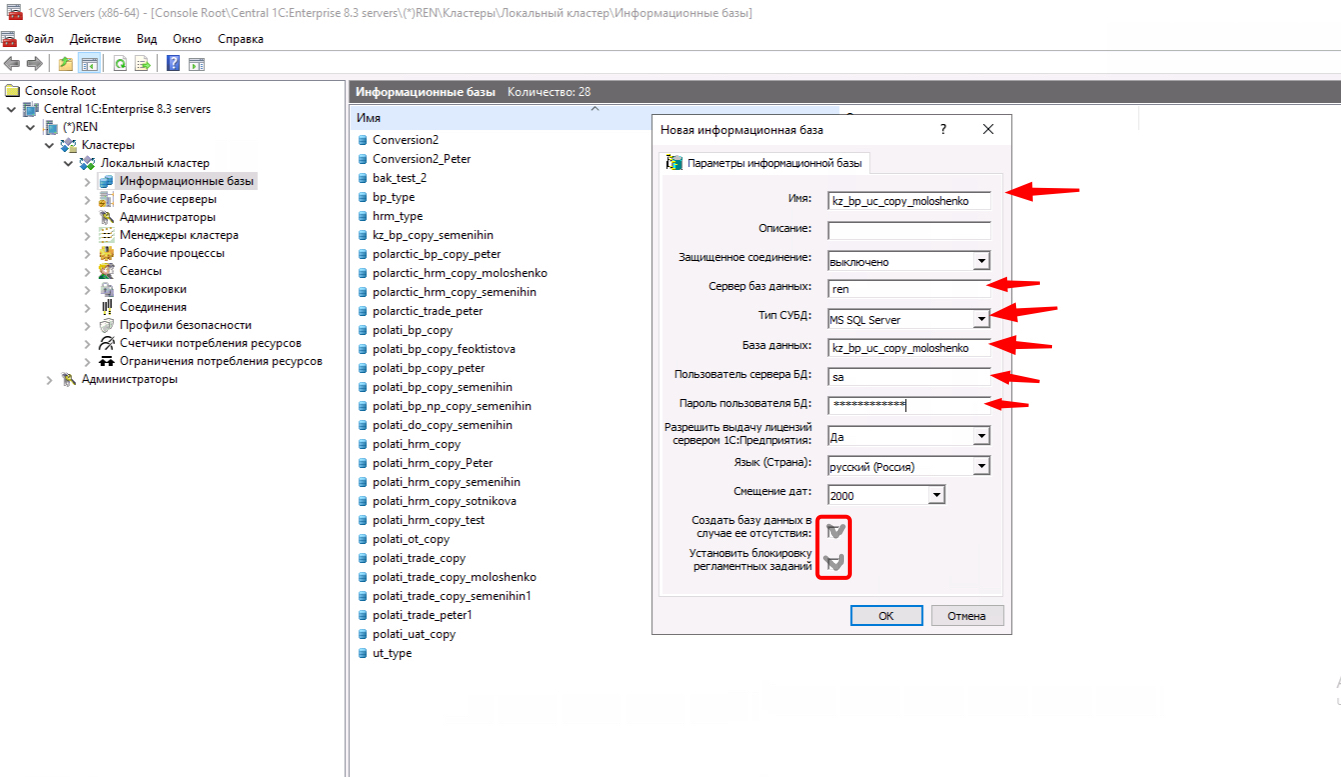Open the Язык (Страна) dropdown
The width and height of the screenshot is (1341, 777).
tap(982, 466)
